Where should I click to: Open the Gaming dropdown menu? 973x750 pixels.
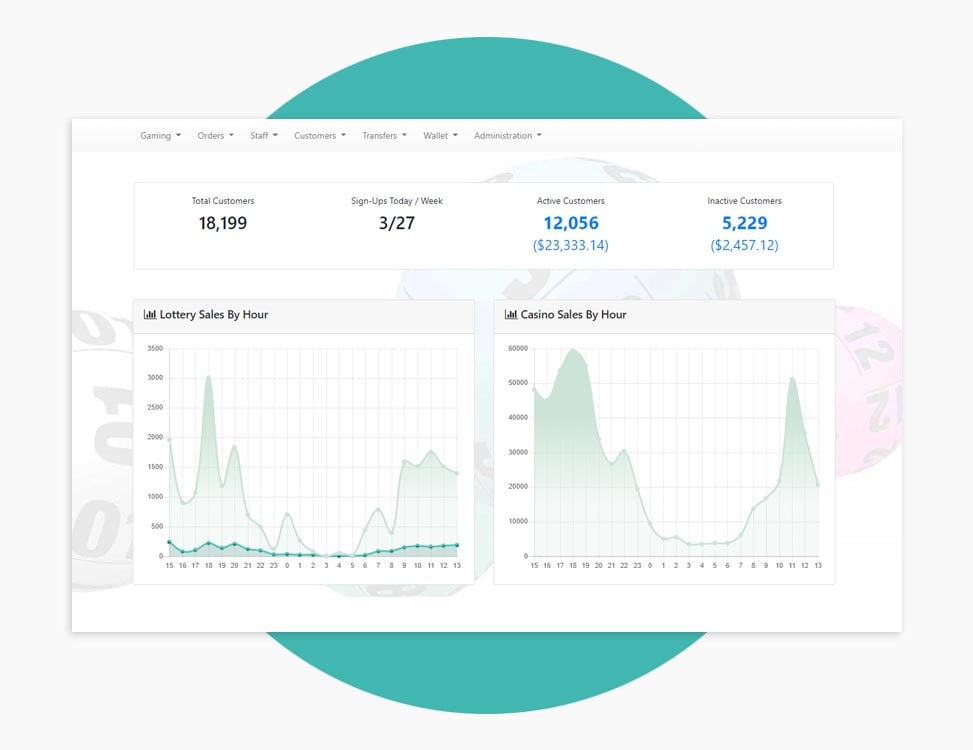pos(160,136)
